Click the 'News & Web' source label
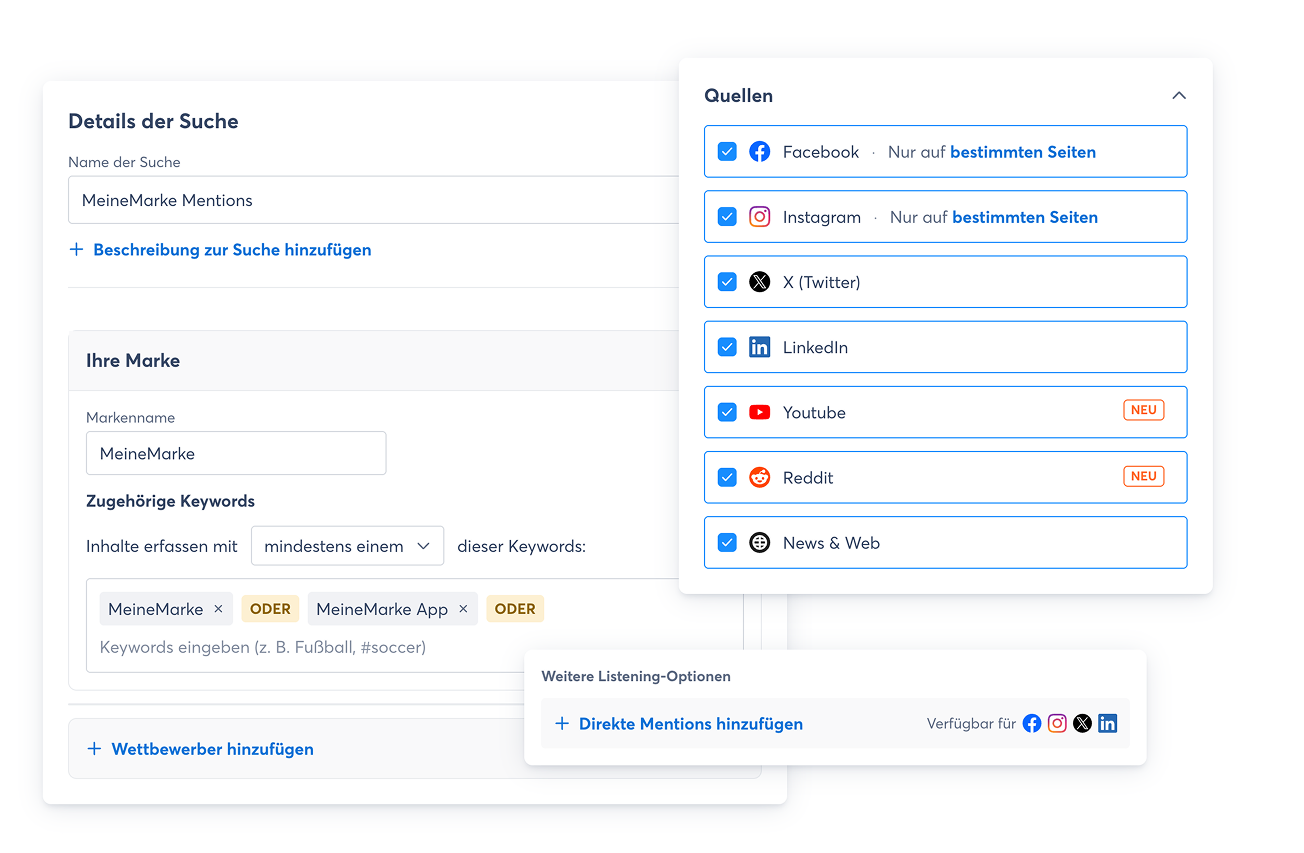This screenshot has width=1304, height=853. (x=831, y=543)
